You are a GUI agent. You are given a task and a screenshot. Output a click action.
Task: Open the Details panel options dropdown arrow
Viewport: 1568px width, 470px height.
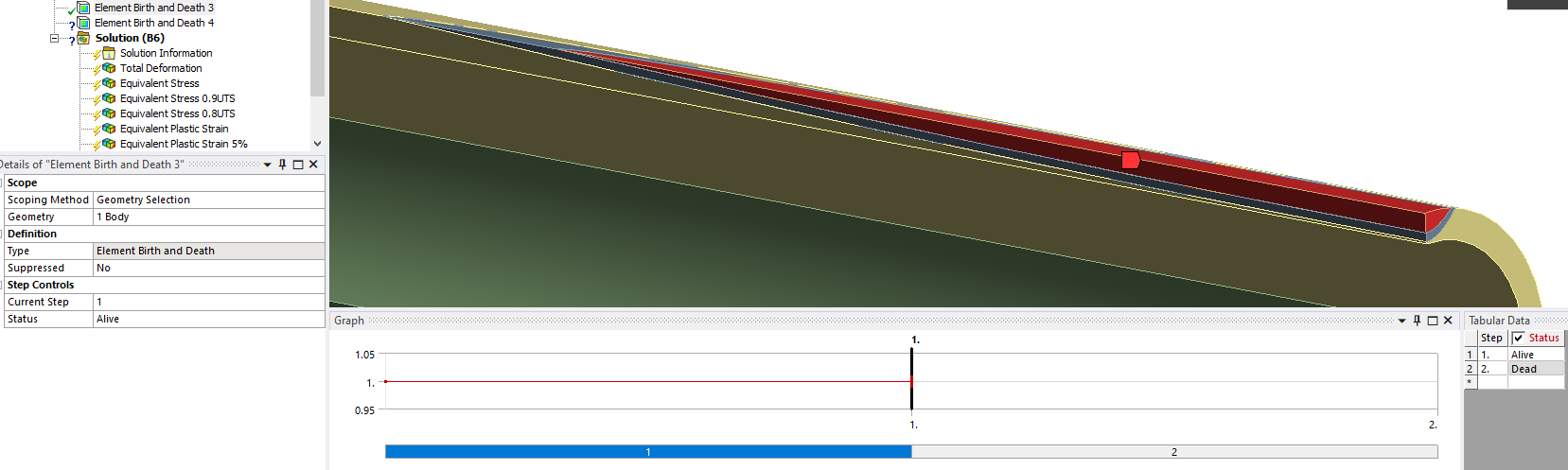(x=268, y=165)
